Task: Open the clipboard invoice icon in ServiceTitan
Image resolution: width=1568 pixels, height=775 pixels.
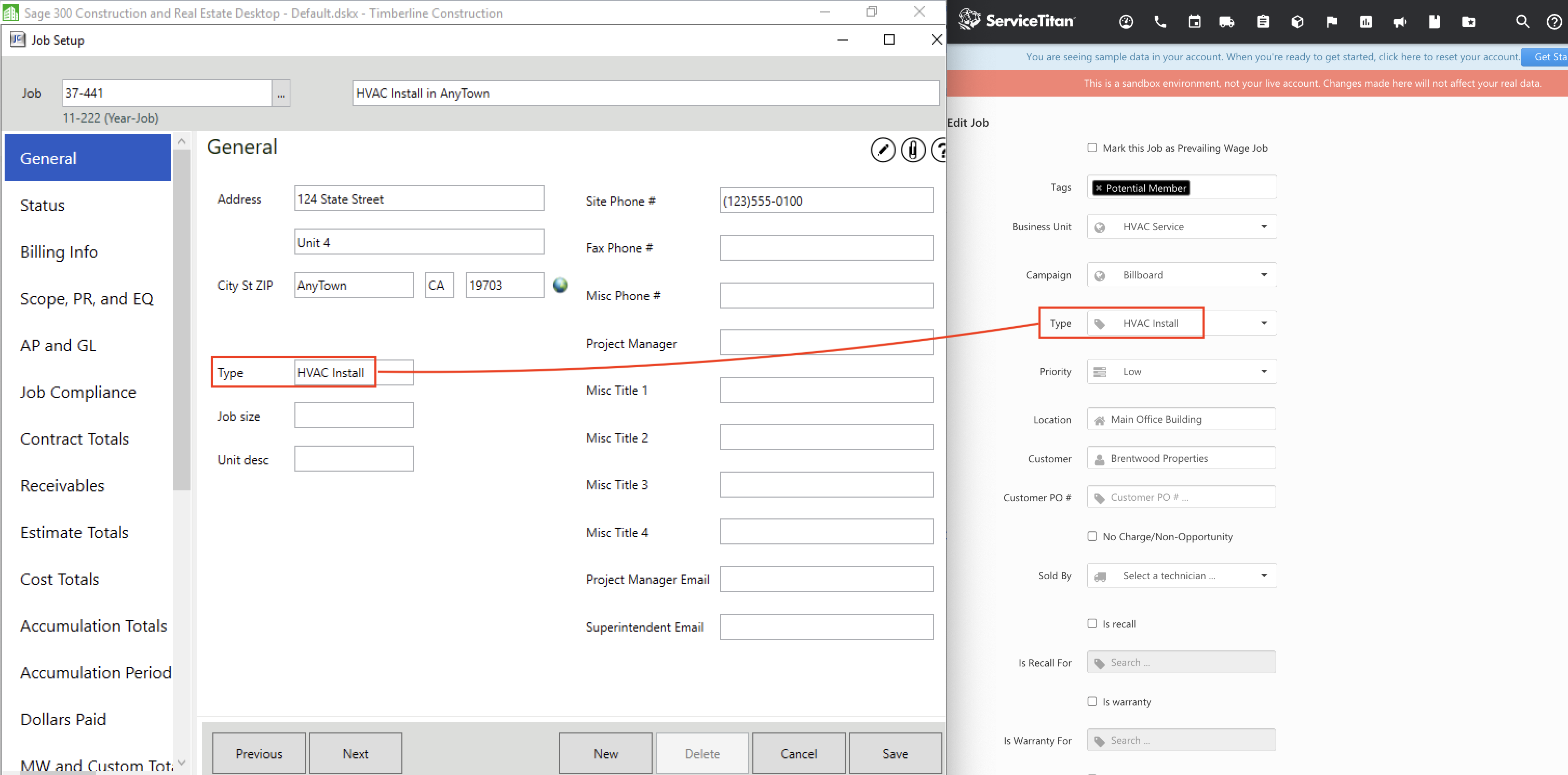Action: (x=1262, y=22)
